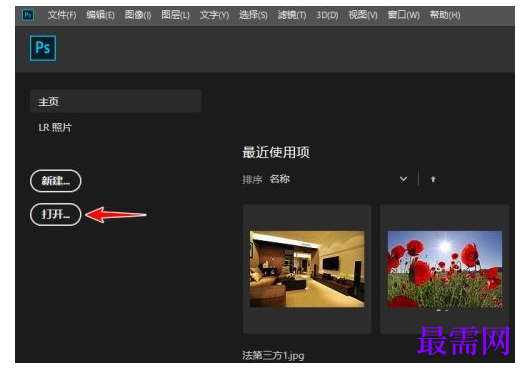Open the 文件(F) menu
The height and width of the screenshot is (372, 529).
pos(62,15)
